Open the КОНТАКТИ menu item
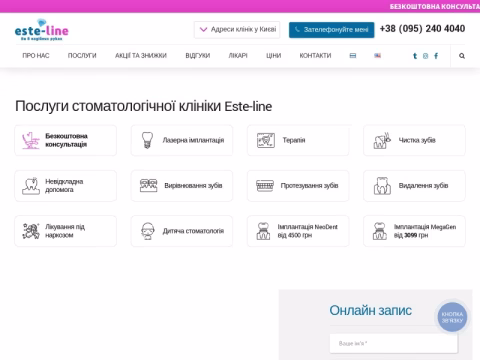Screen dimensions: 480x360 click(315, 56)
